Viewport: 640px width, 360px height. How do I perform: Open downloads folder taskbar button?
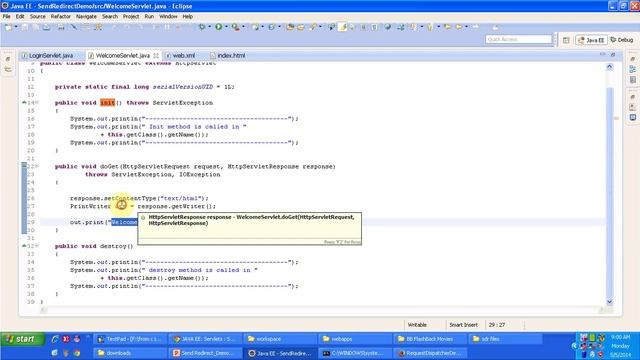coord(130,353)
